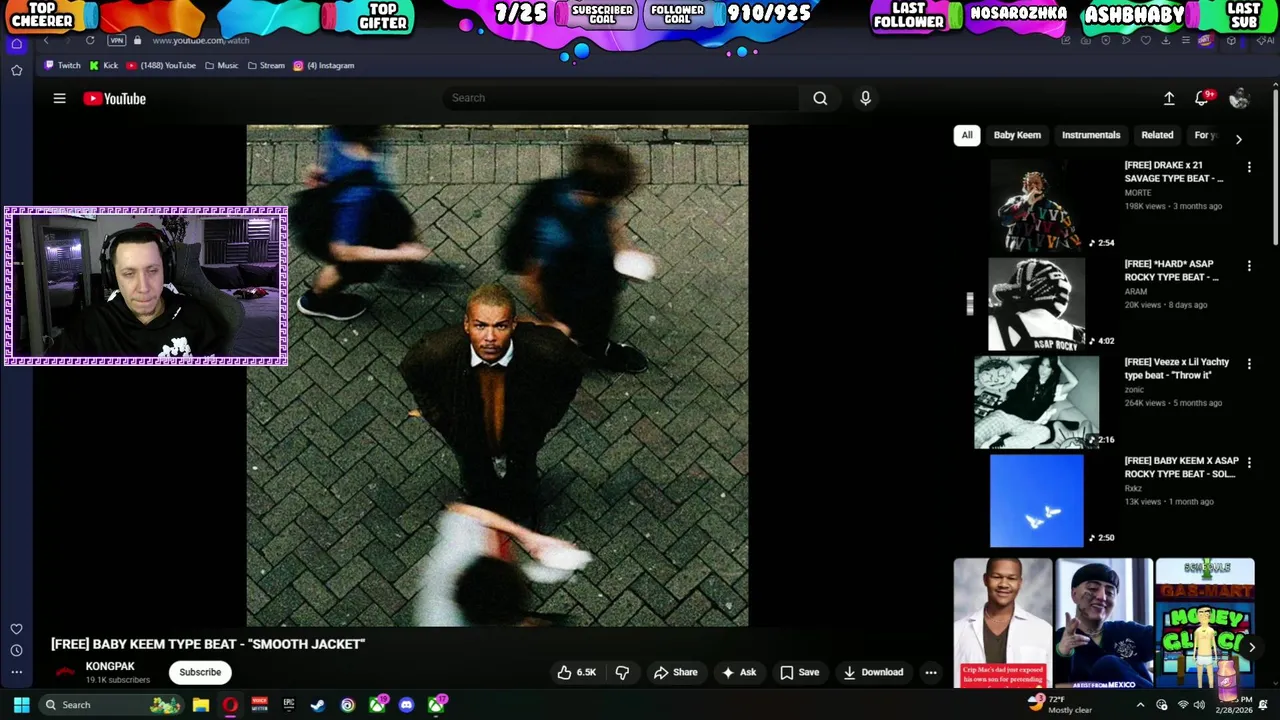Open options for *HARD* ASAP Rocky video
Image resolution: width=1280 pixels, height=720 pixels.
click(x=1249, y=266)
